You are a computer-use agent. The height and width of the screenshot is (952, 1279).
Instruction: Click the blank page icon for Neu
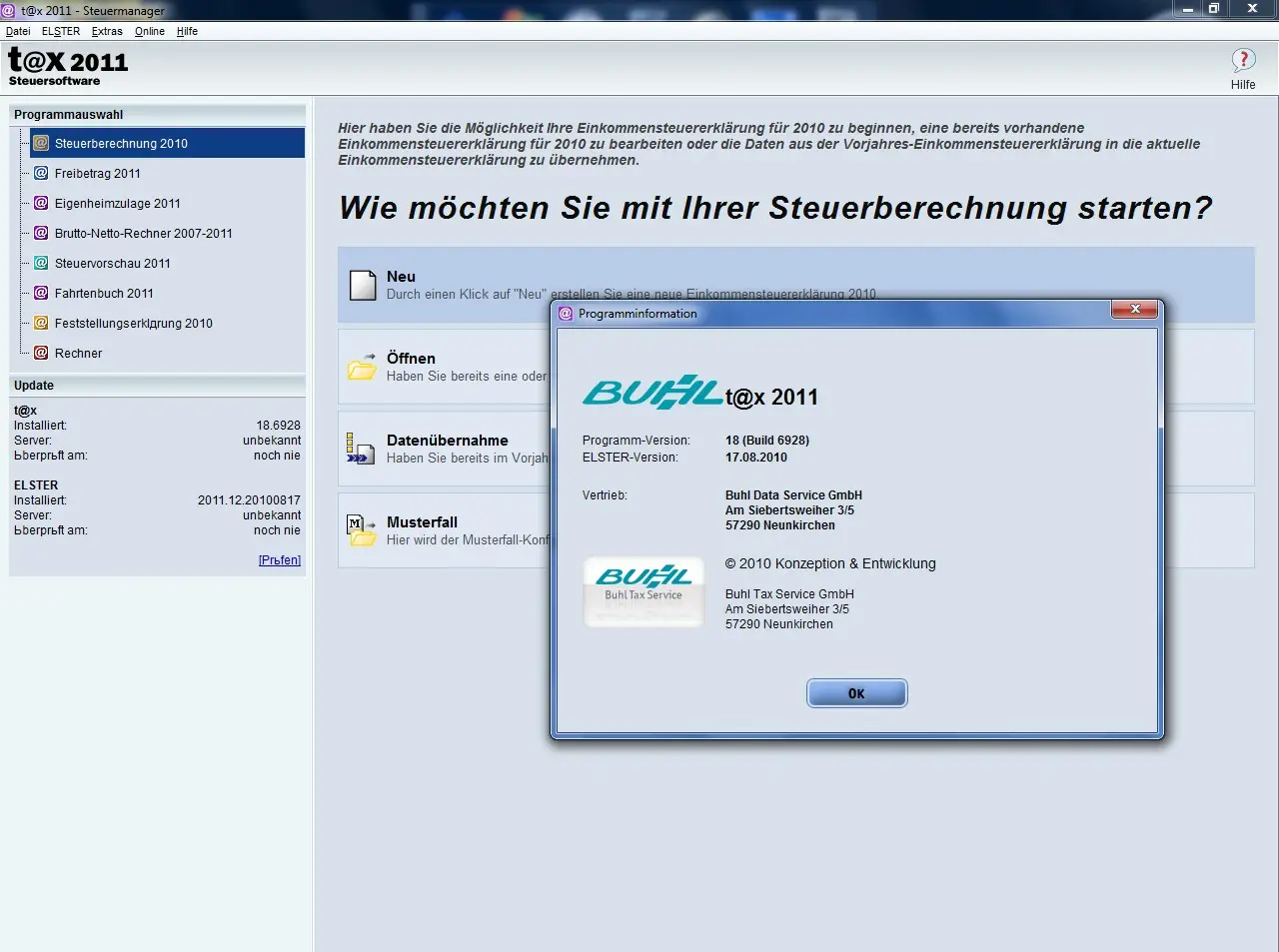pyautogui.click(x=362, y=285)
